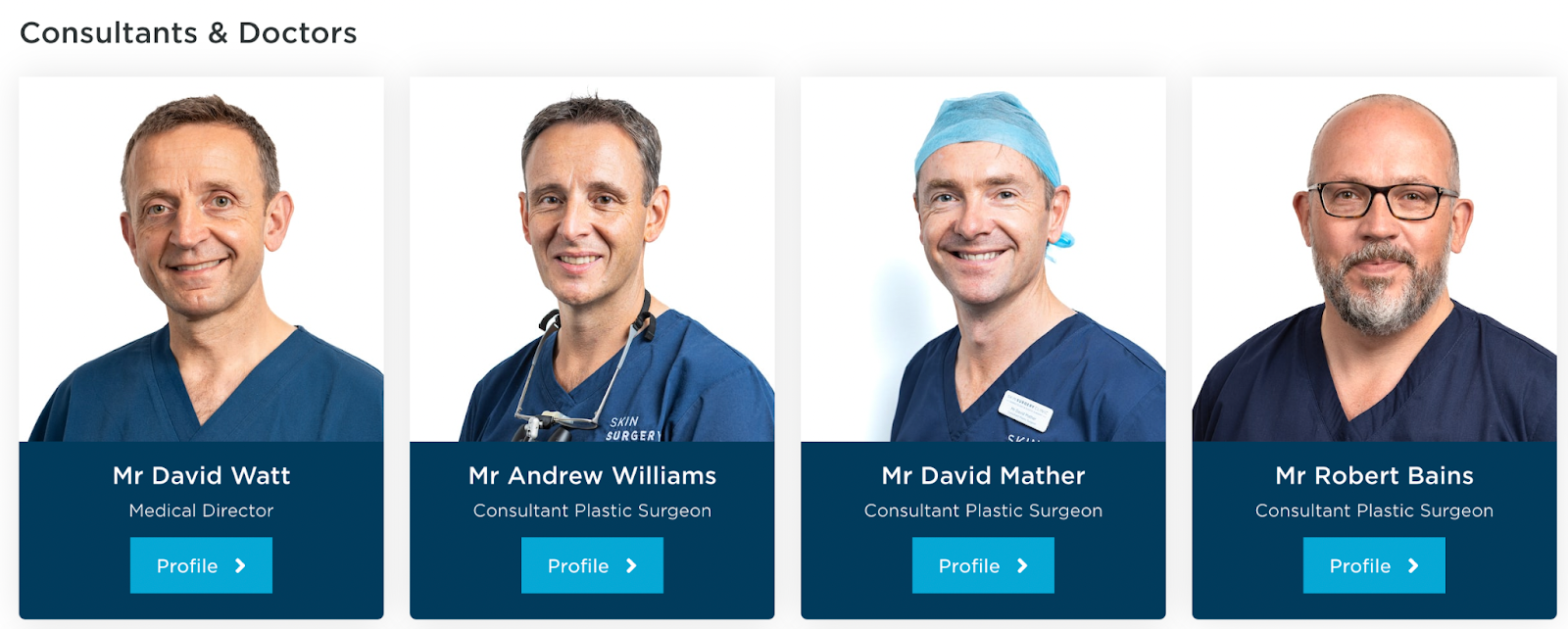The height and width of the screenshot is (629, 1568).
Task: Click chevron arrow in David Mather's Profile button
Action: tap(1022, 565)
